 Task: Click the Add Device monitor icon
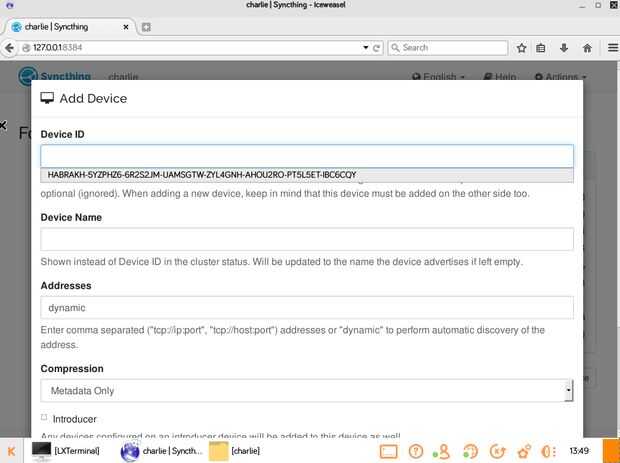(47, 98)
